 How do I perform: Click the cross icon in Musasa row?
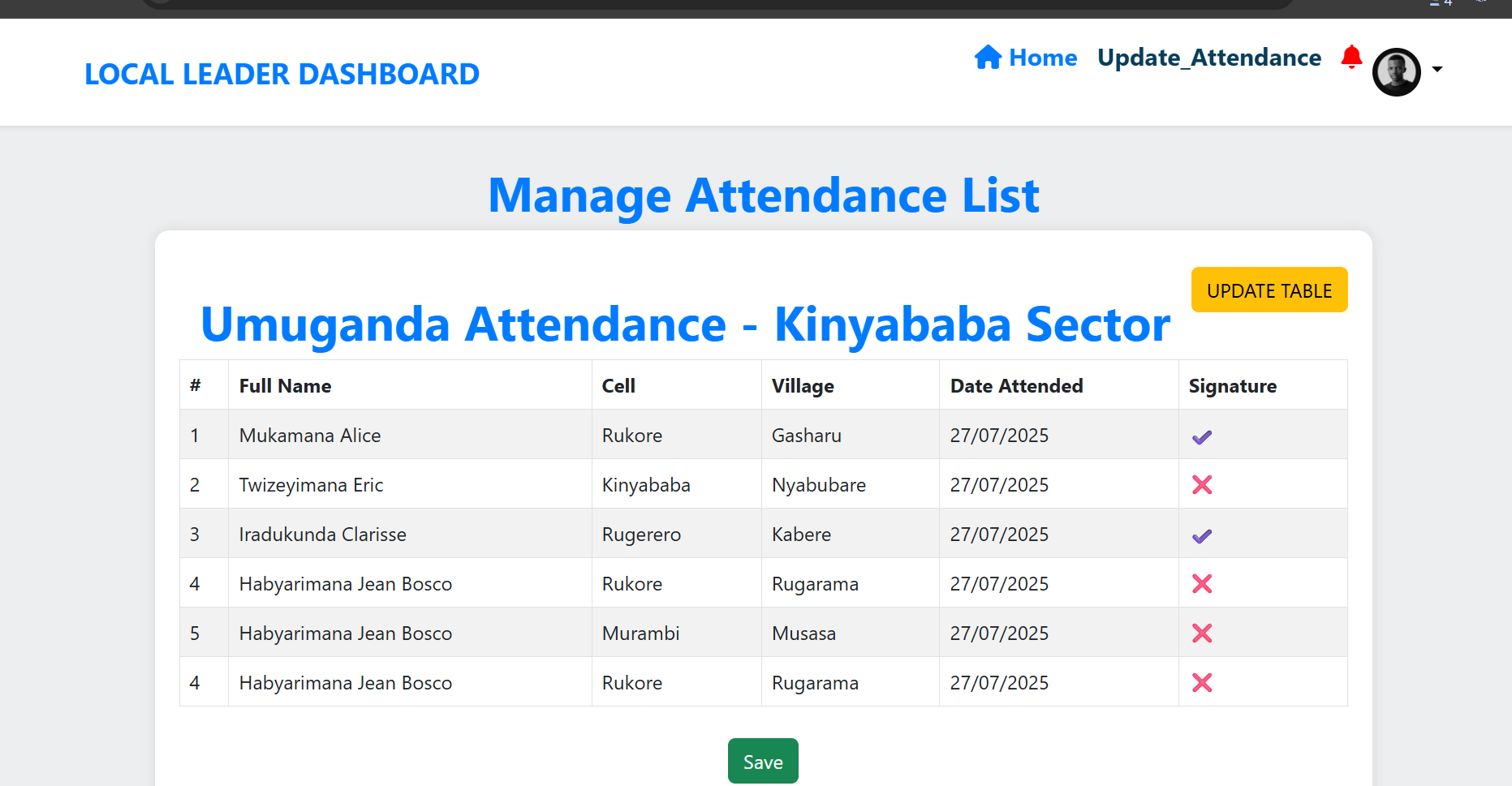pos(1202,634)
